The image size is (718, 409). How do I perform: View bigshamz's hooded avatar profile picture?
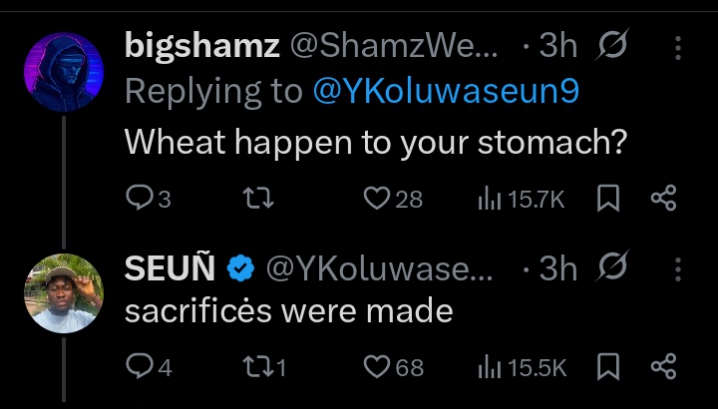tap(64, 73)
